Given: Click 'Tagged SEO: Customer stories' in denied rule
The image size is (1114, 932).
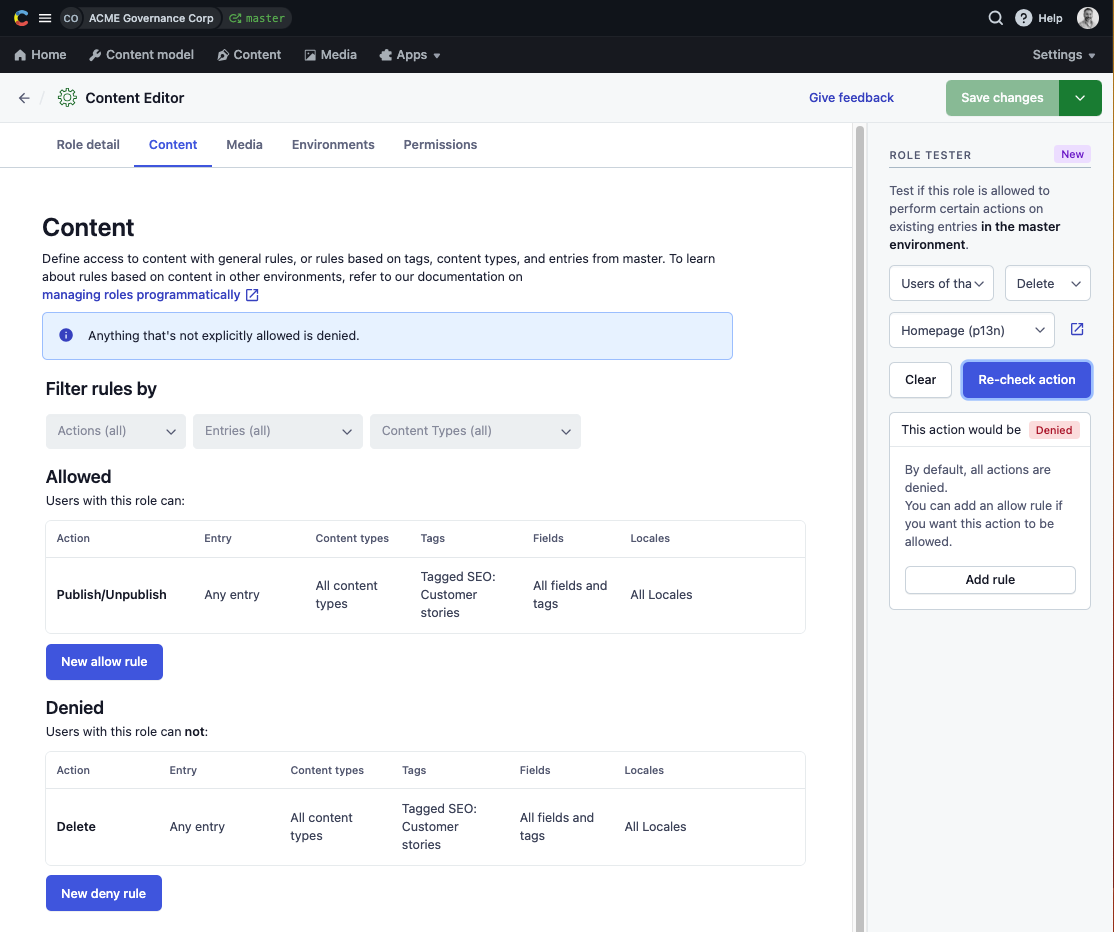Looking at the screenshot, I should click(439, 826).
